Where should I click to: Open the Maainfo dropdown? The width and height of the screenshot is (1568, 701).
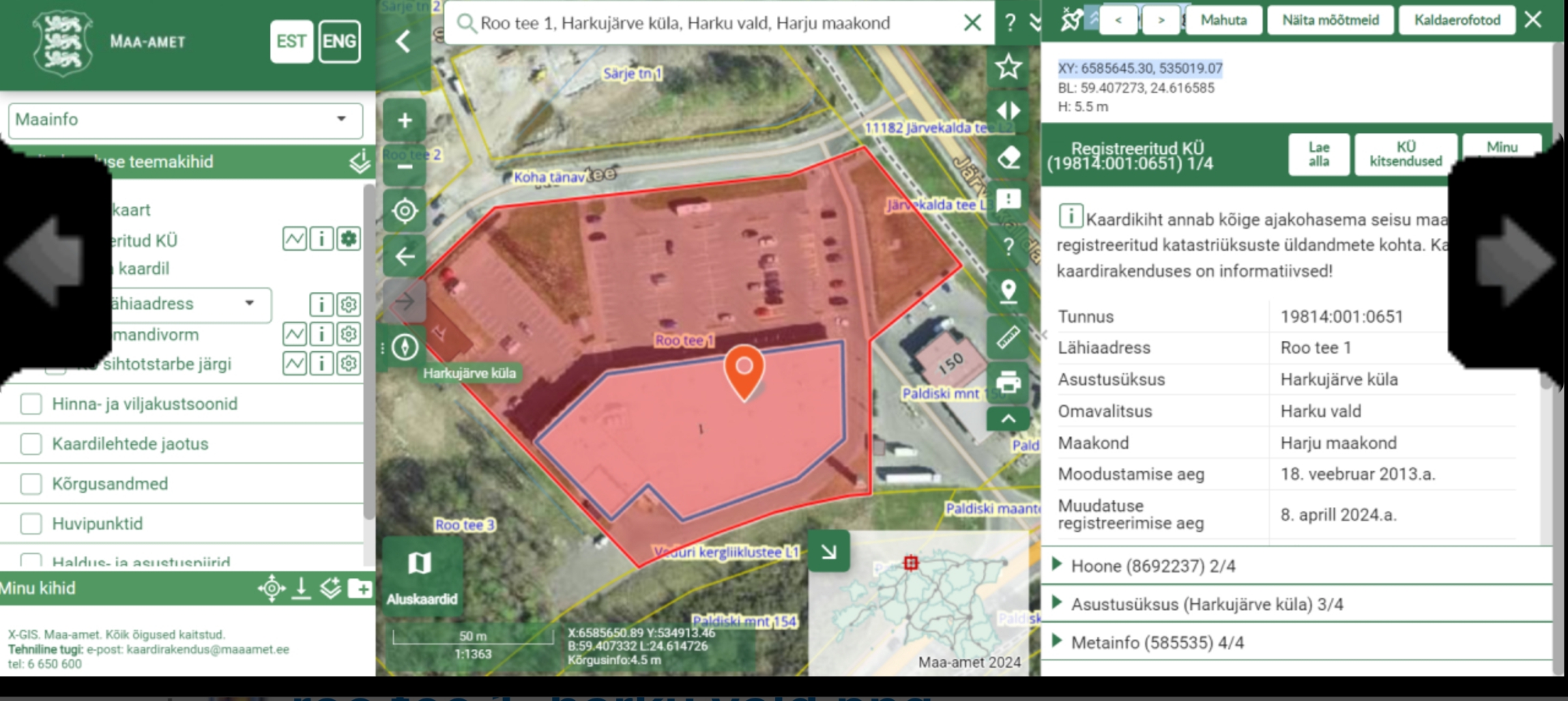click(185, 120)
